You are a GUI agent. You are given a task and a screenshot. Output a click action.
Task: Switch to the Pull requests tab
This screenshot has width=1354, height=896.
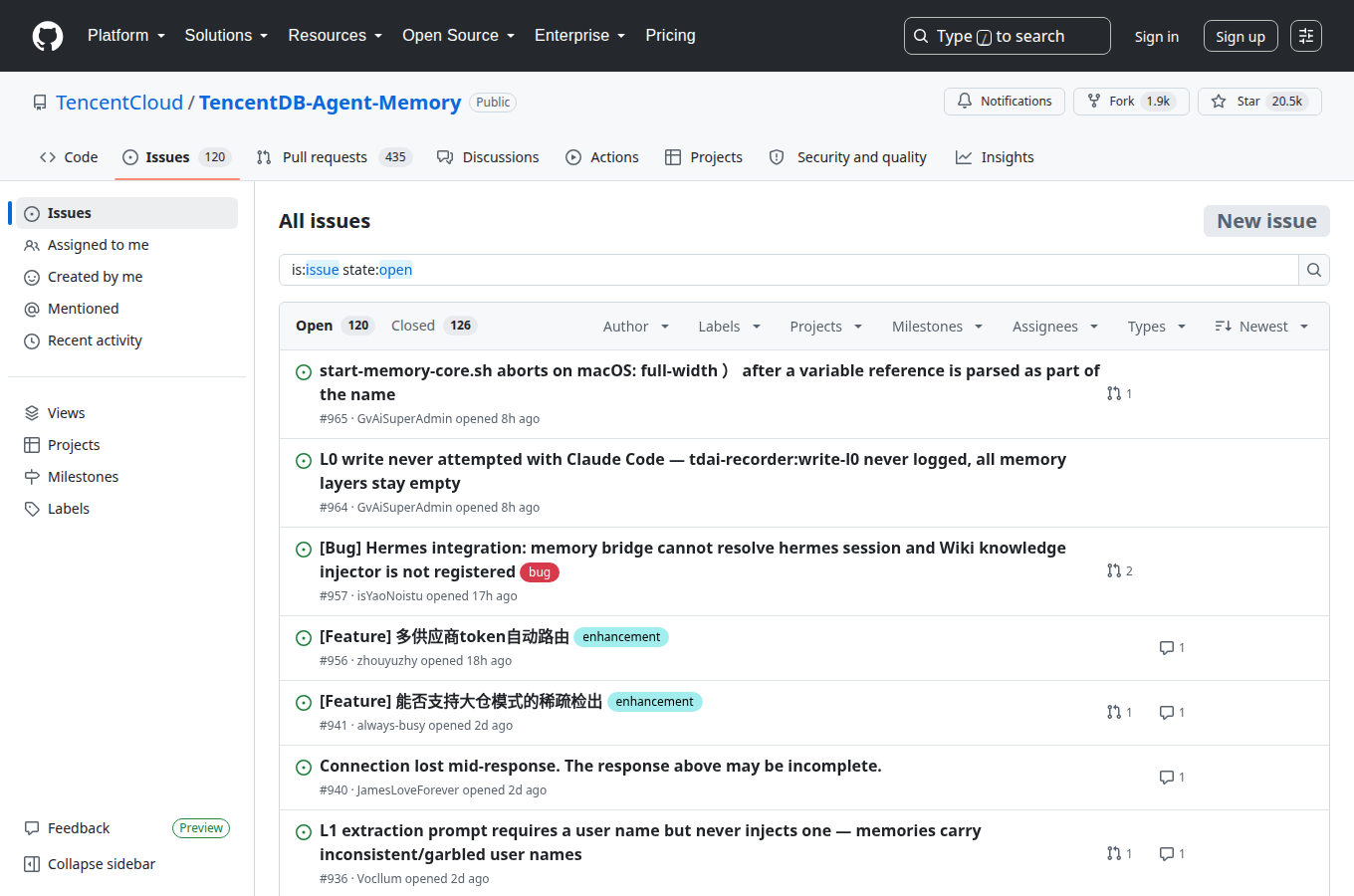(334, 157)
